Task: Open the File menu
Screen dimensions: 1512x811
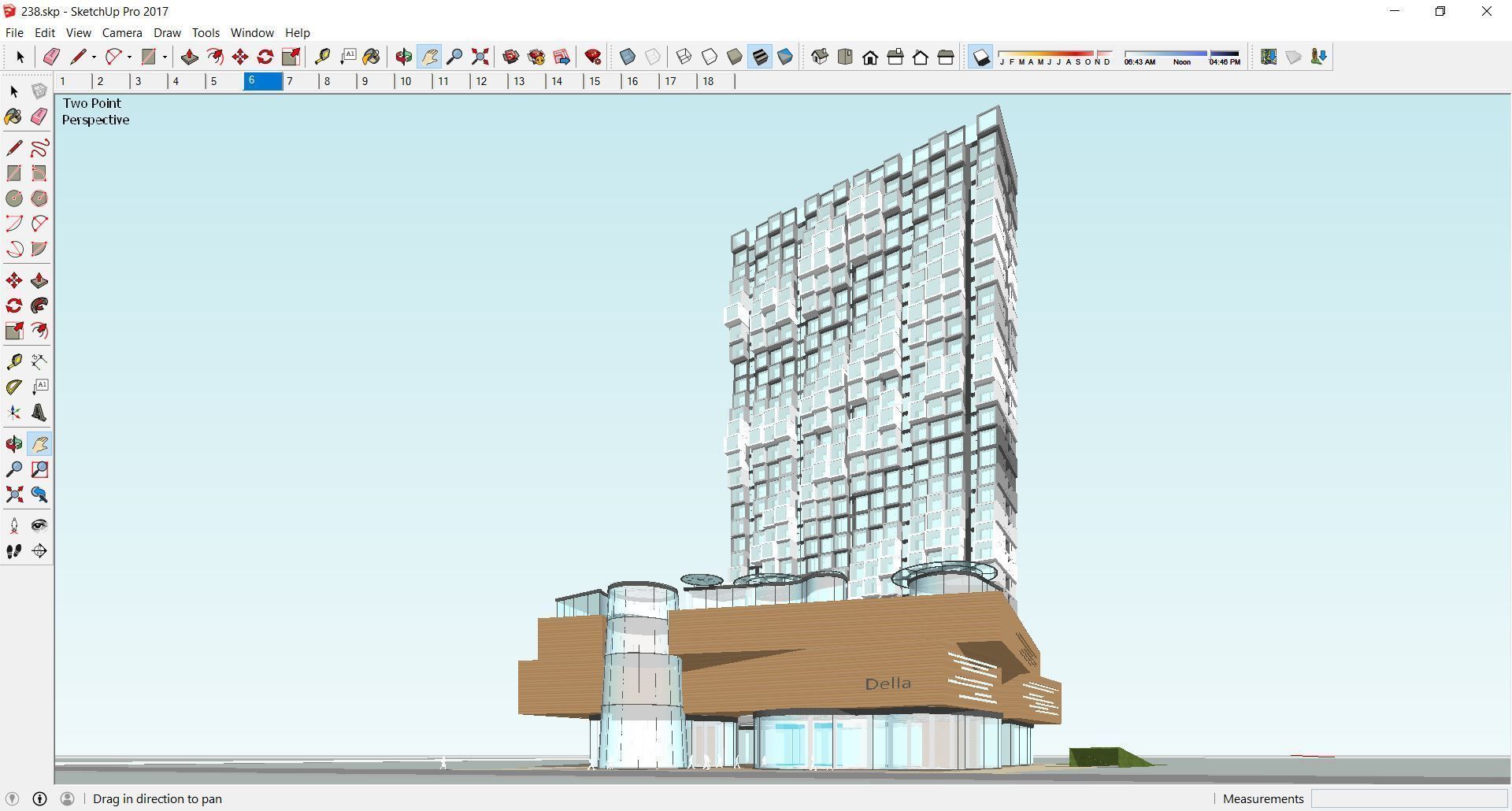Action: point(14,33)
